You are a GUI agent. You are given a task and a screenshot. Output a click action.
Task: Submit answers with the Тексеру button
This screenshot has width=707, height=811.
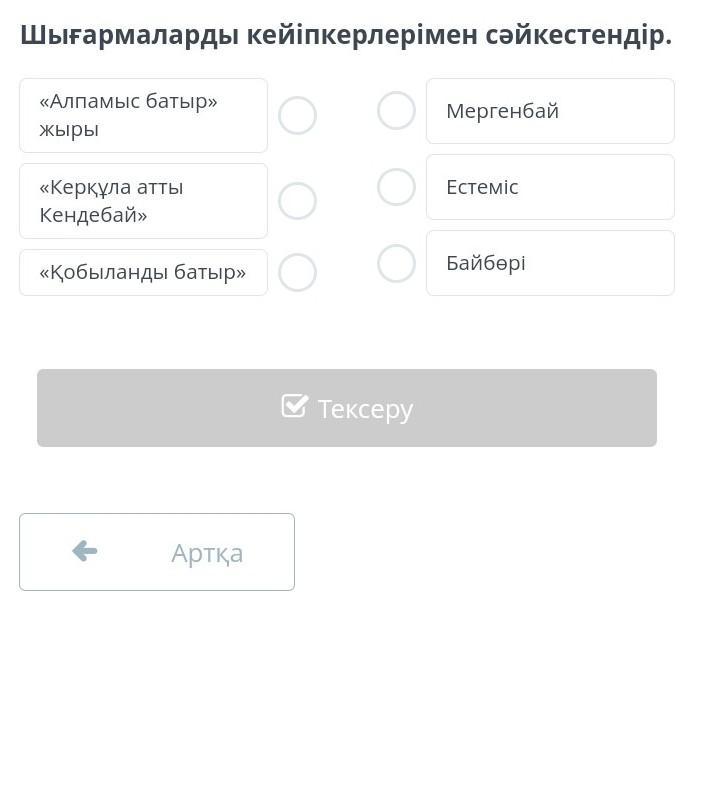coord(347,408)
